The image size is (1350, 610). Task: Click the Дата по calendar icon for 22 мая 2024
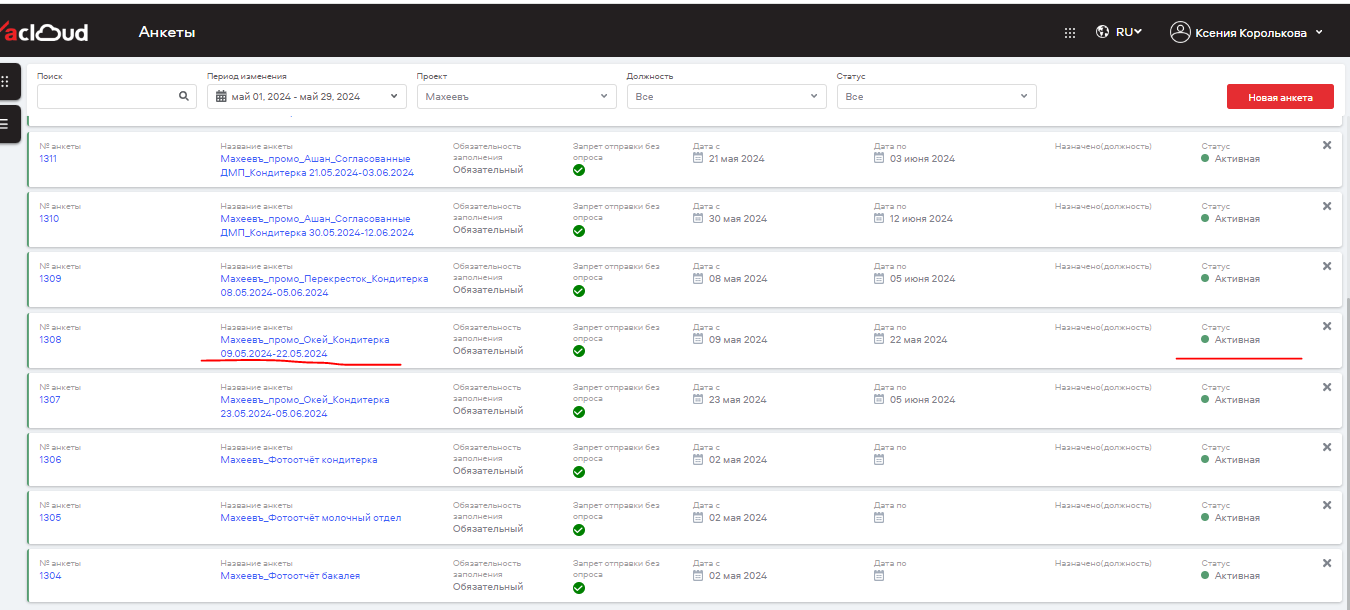[x=879, y=339]
